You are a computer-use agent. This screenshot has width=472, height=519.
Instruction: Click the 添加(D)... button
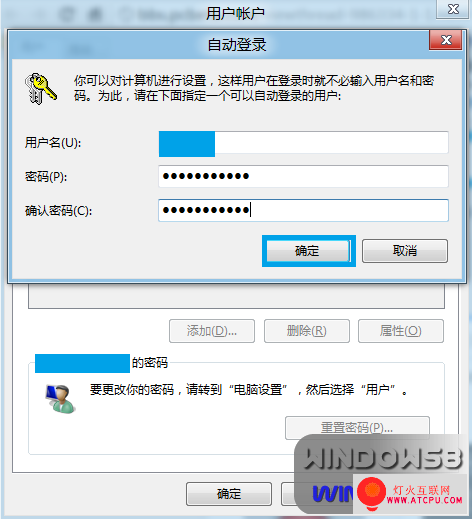(212, 331)
